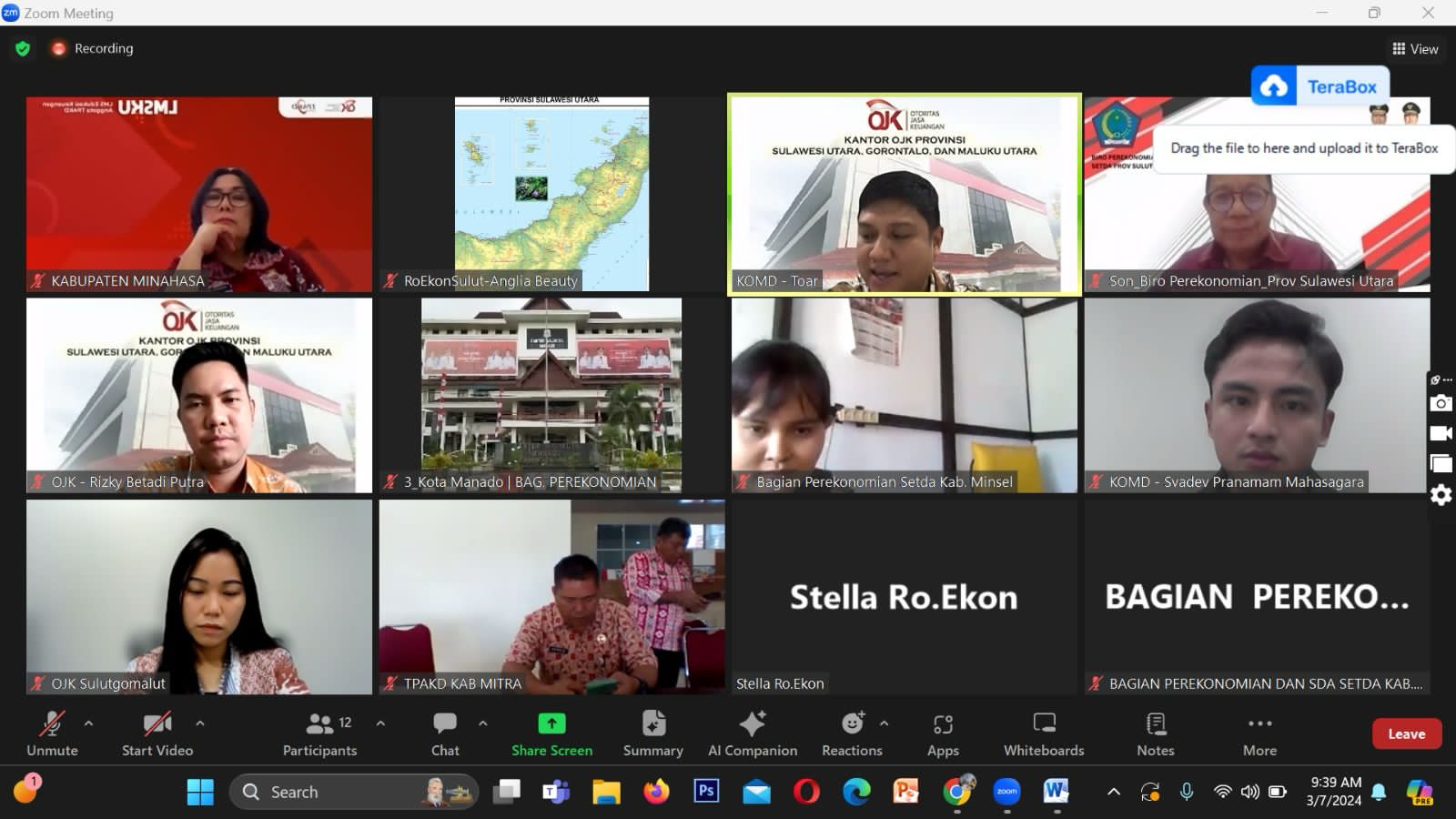Viewport: 1456px width, 819px height.
Task: Show hidden system tray icons
Action: (1113, 792)
